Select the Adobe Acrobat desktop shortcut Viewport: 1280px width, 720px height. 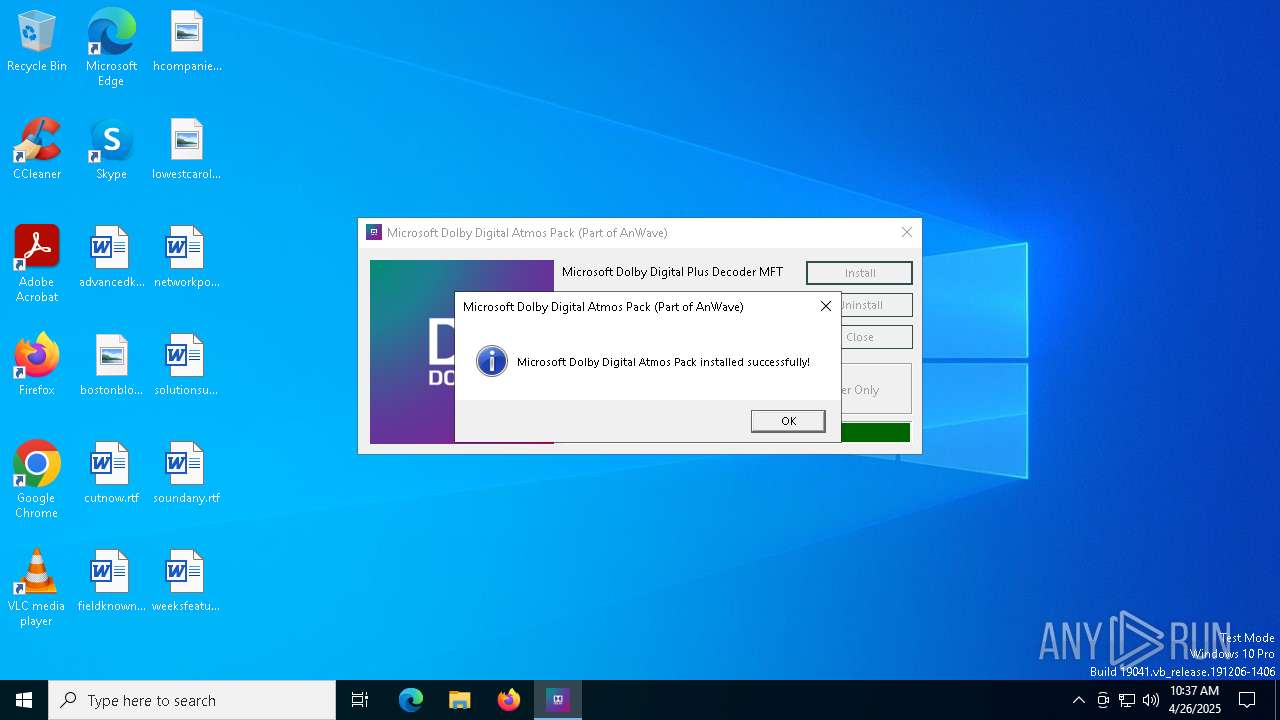tap(37, 264)
